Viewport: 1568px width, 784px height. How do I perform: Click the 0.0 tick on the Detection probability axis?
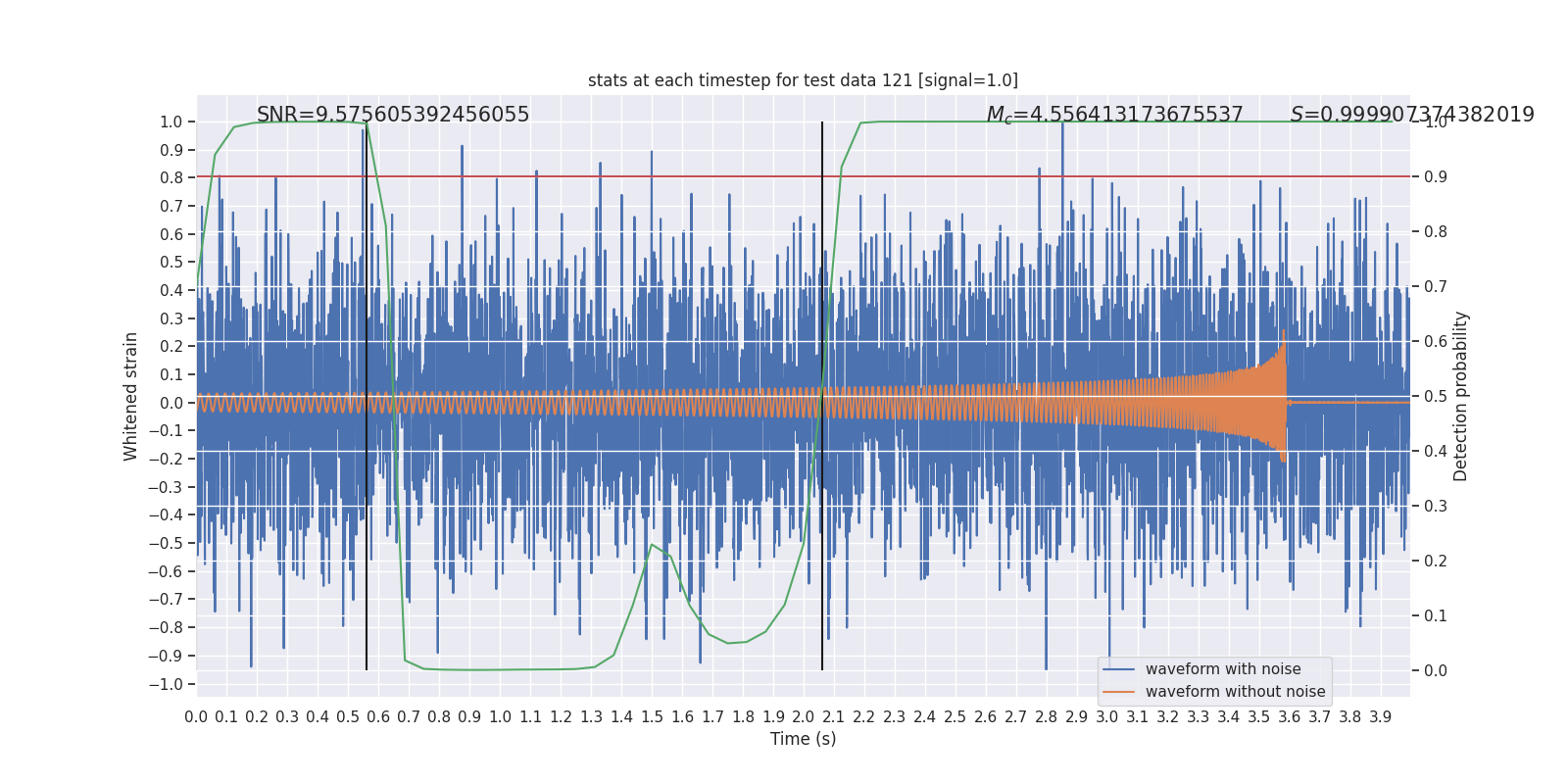(x=1436, y=671)
